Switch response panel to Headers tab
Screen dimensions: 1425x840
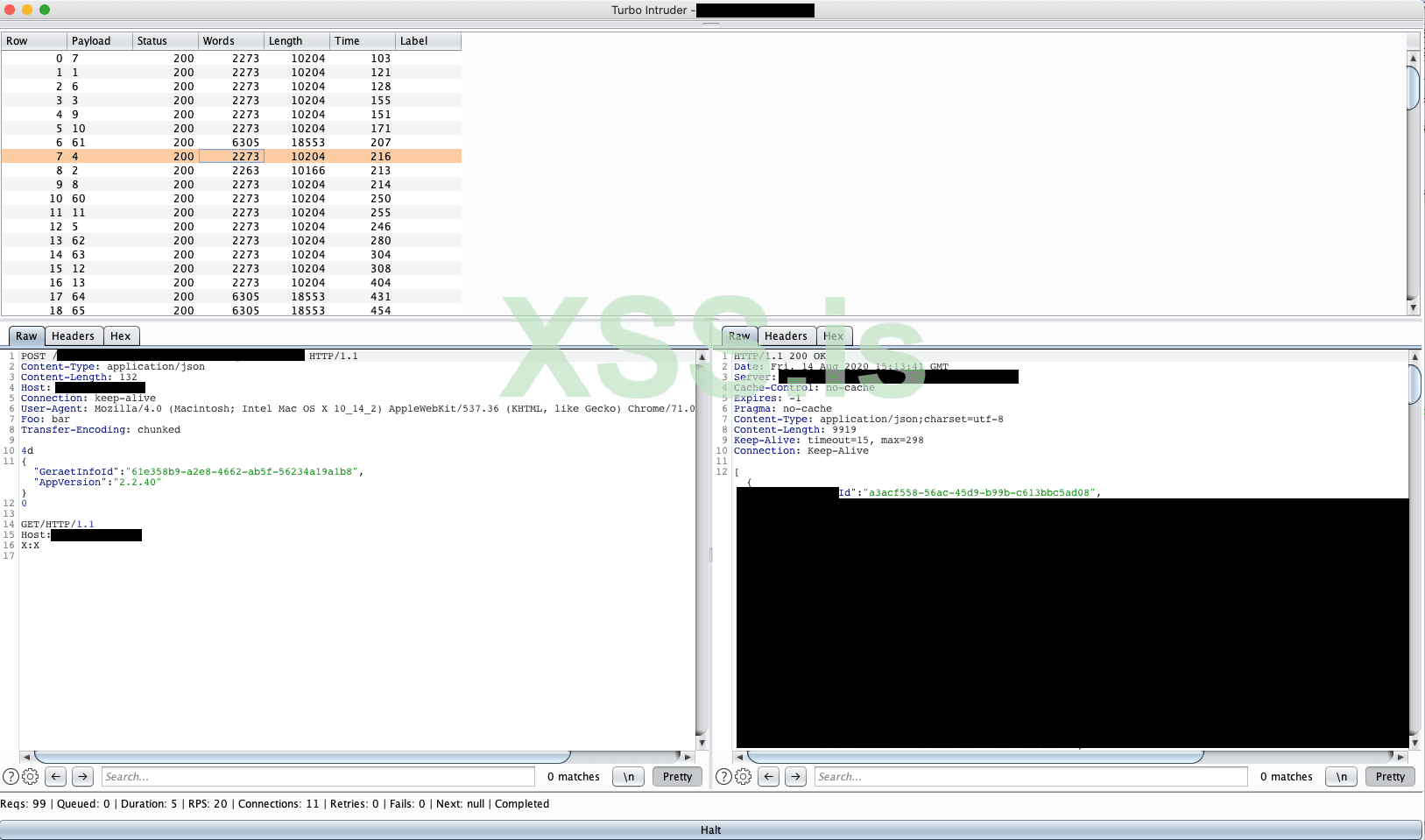point(786,336)
